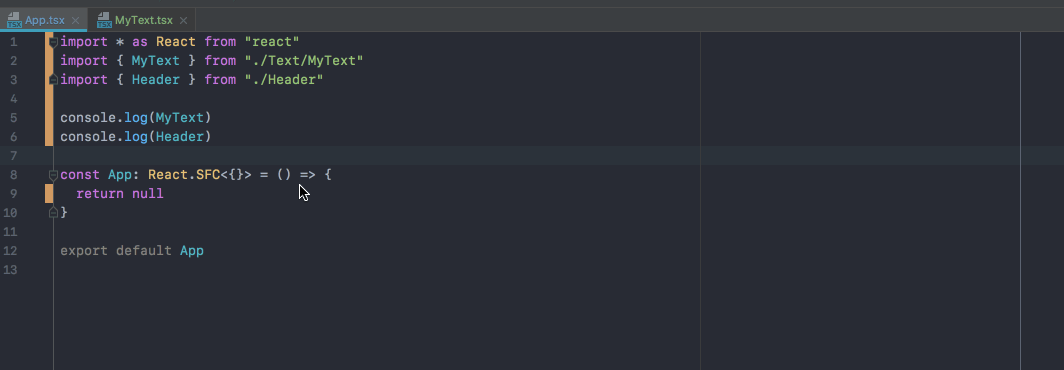Click line number 7 in the gutter
This screenshot has width=1064, height=370.
(x=14, y=155)
